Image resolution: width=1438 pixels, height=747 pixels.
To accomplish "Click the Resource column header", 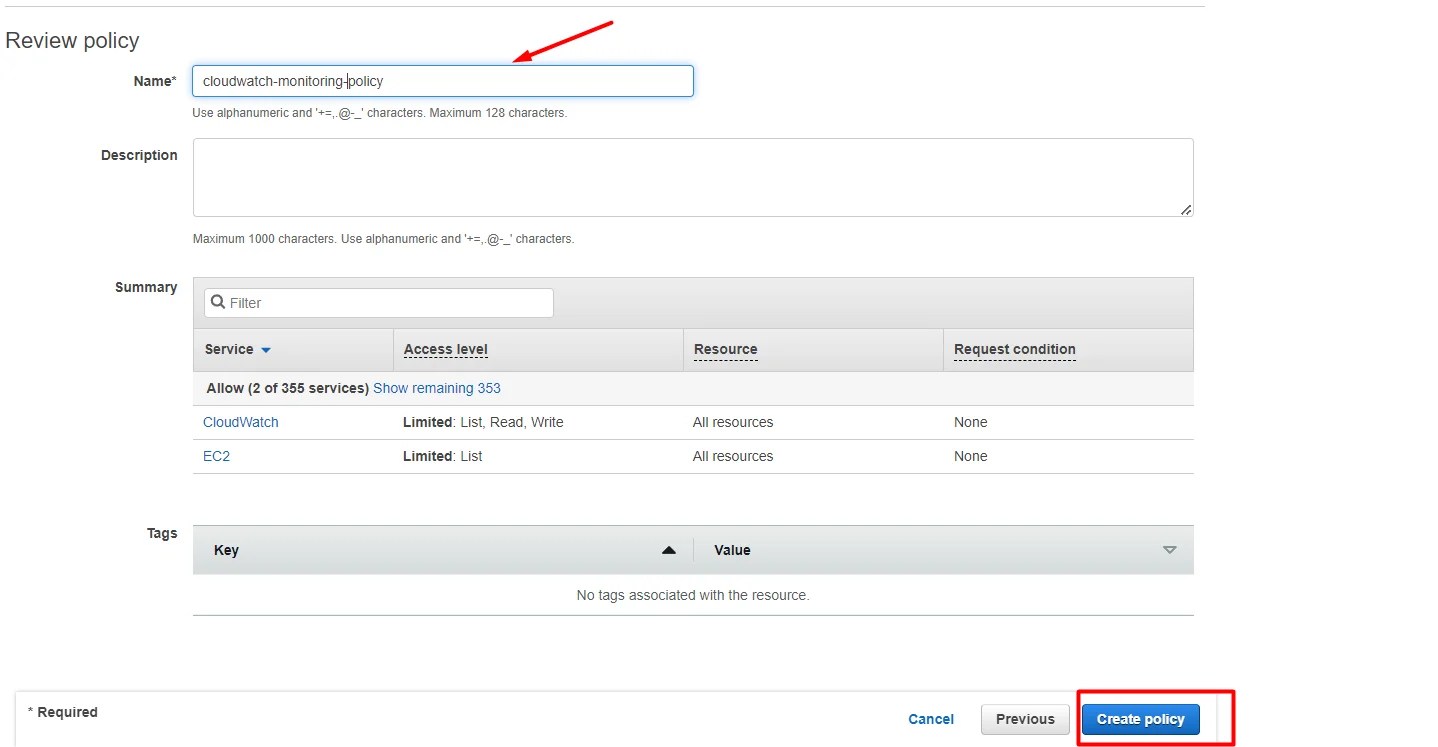I will click(724, 349).
